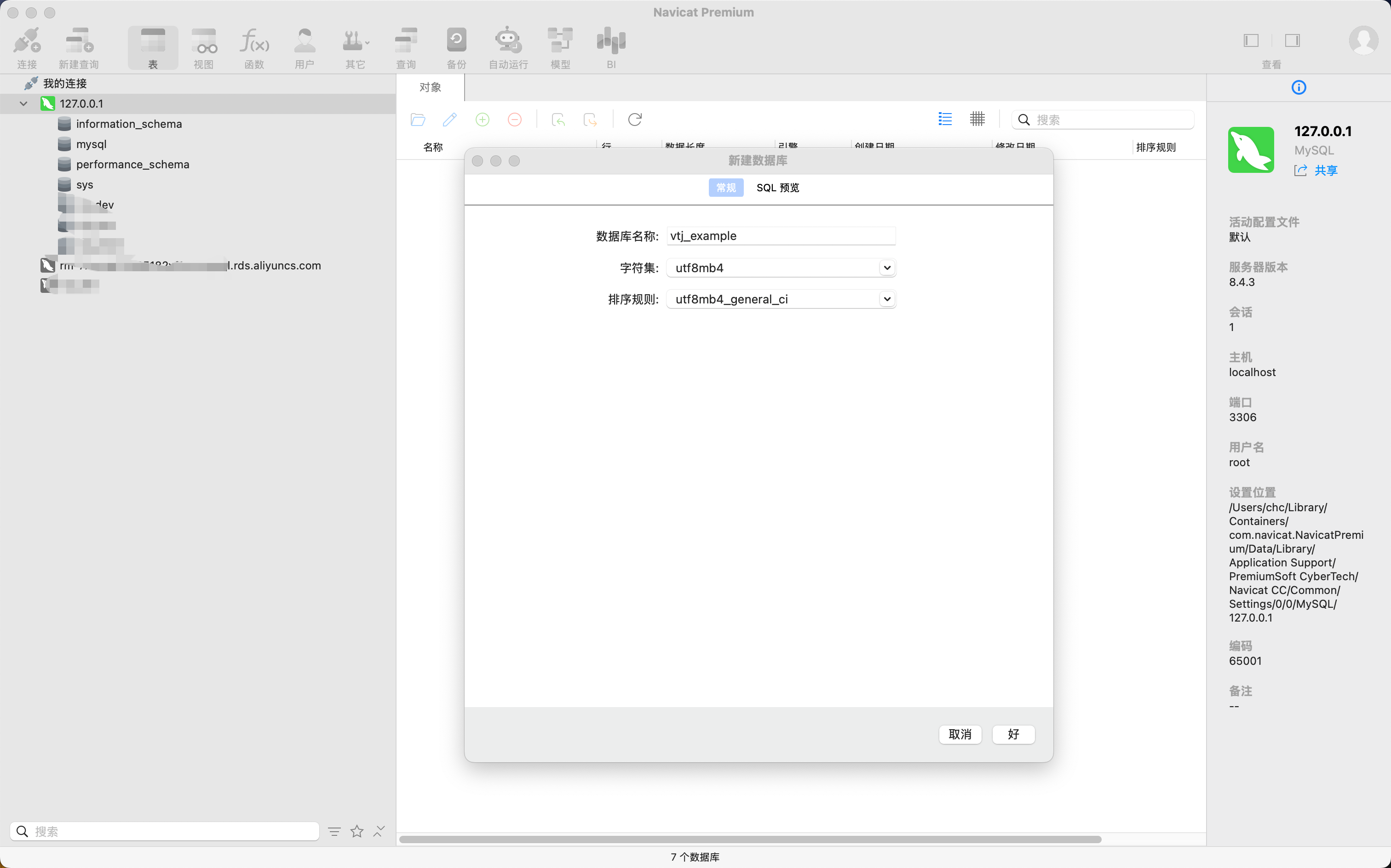This screenshot has height=868, width=1391.
Task: Click the refresh icon in object toolbar
Action: tap(635, 120)
